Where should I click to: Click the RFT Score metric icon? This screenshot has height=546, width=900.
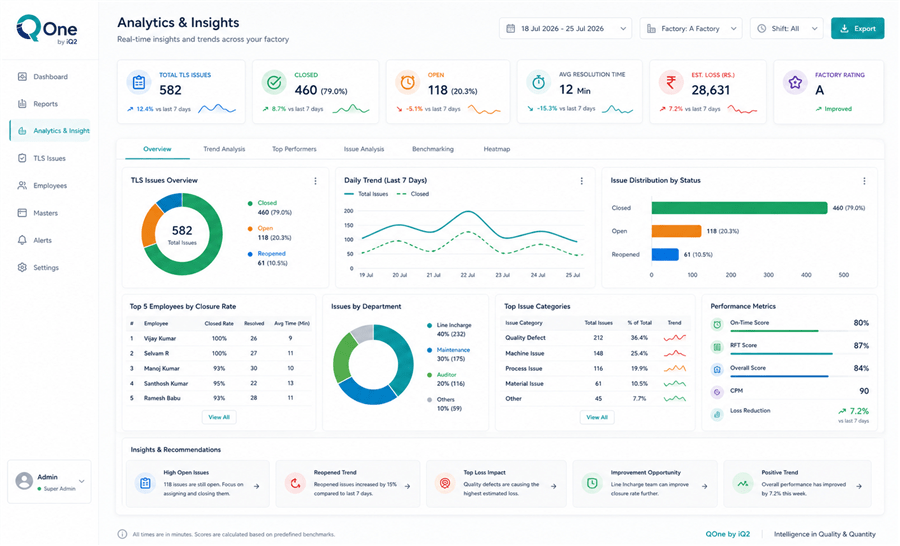[717, 347]
